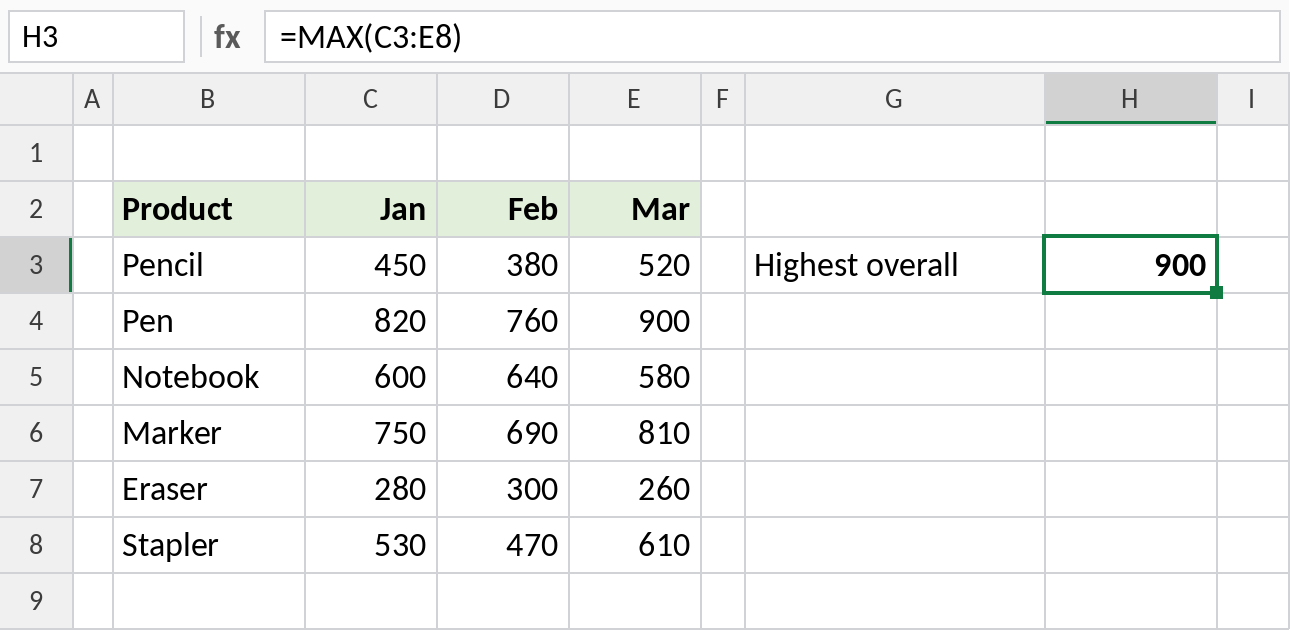Image resolution: width=1290 pixels, height=630 pixels.
Task: Click Pencil's Feb value 380
Action: [x=503, y=265]
